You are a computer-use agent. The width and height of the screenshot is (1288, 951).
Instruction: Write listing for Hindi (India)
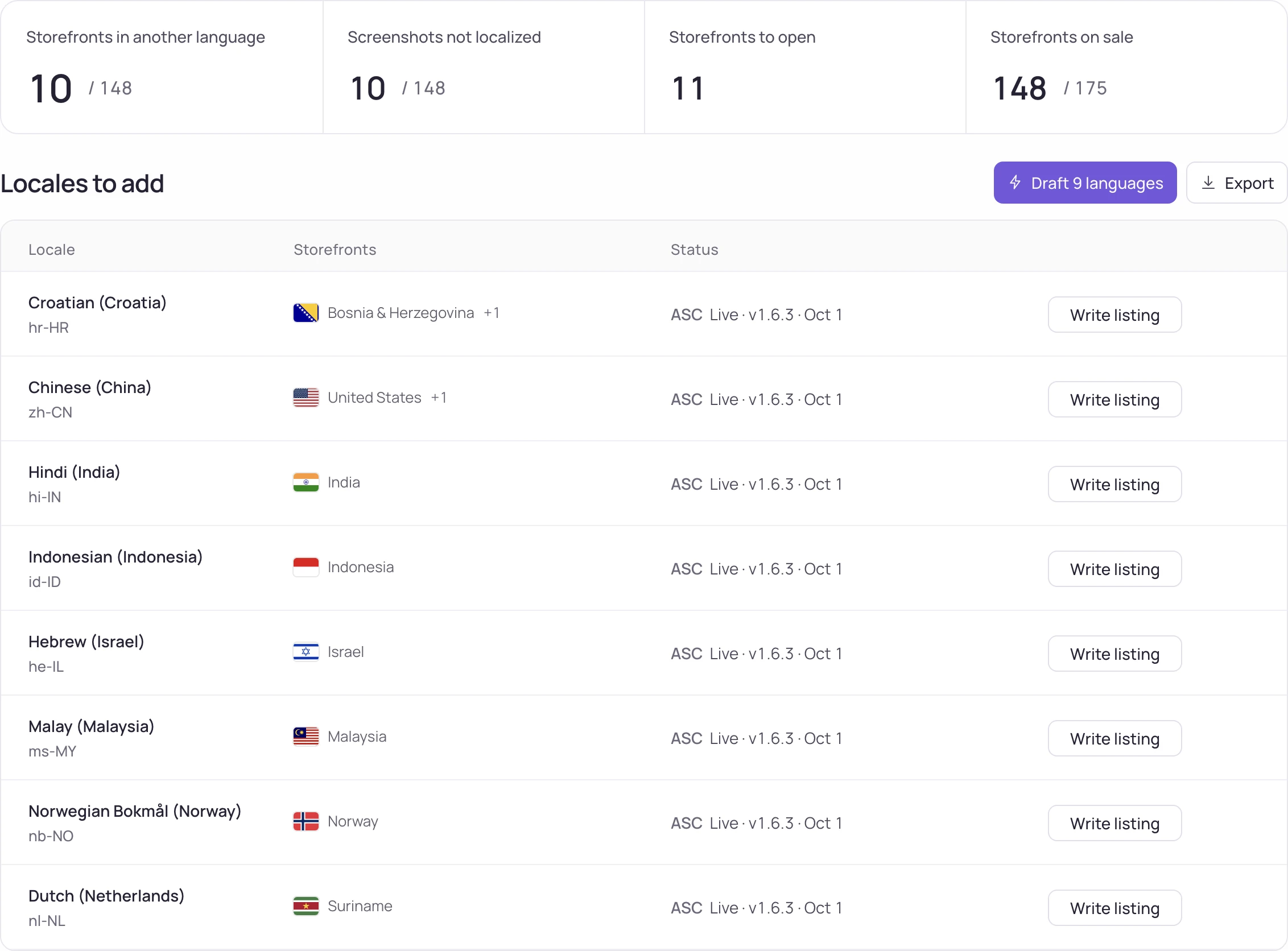click(x=1114, y=484)
